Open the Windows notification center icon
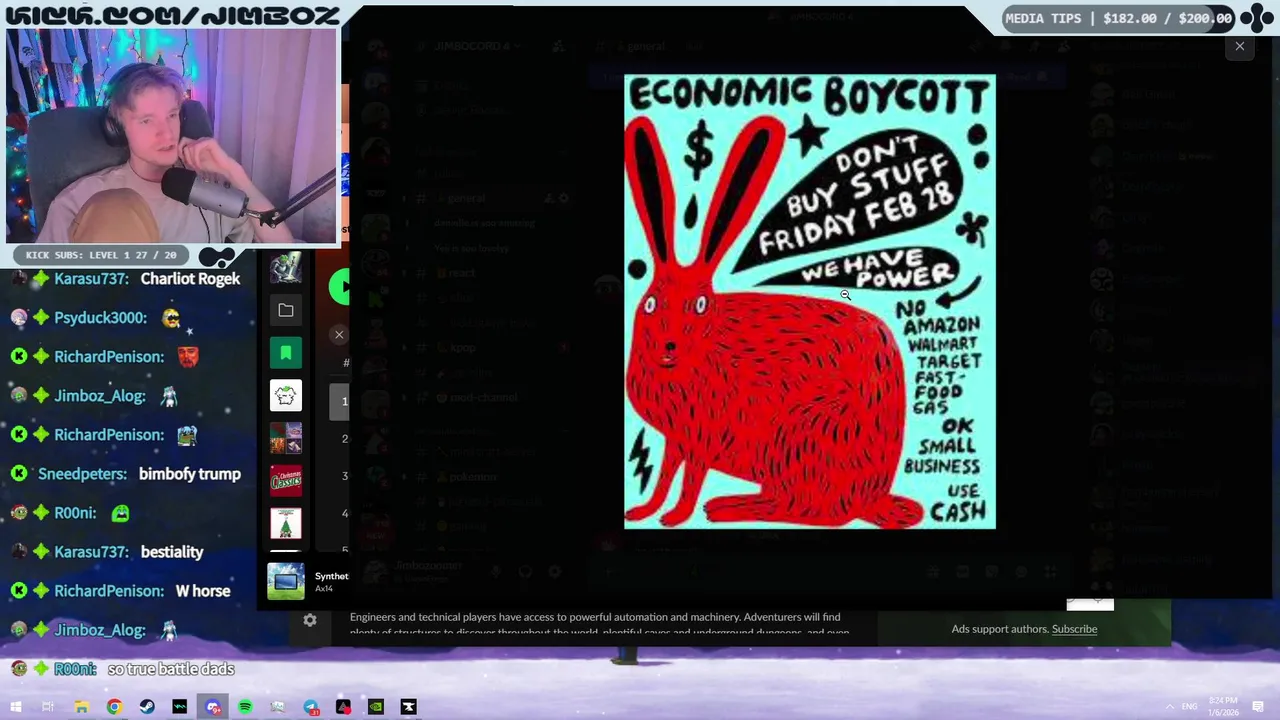This screenshot has height=720, width=1280. pos(1260,707)
